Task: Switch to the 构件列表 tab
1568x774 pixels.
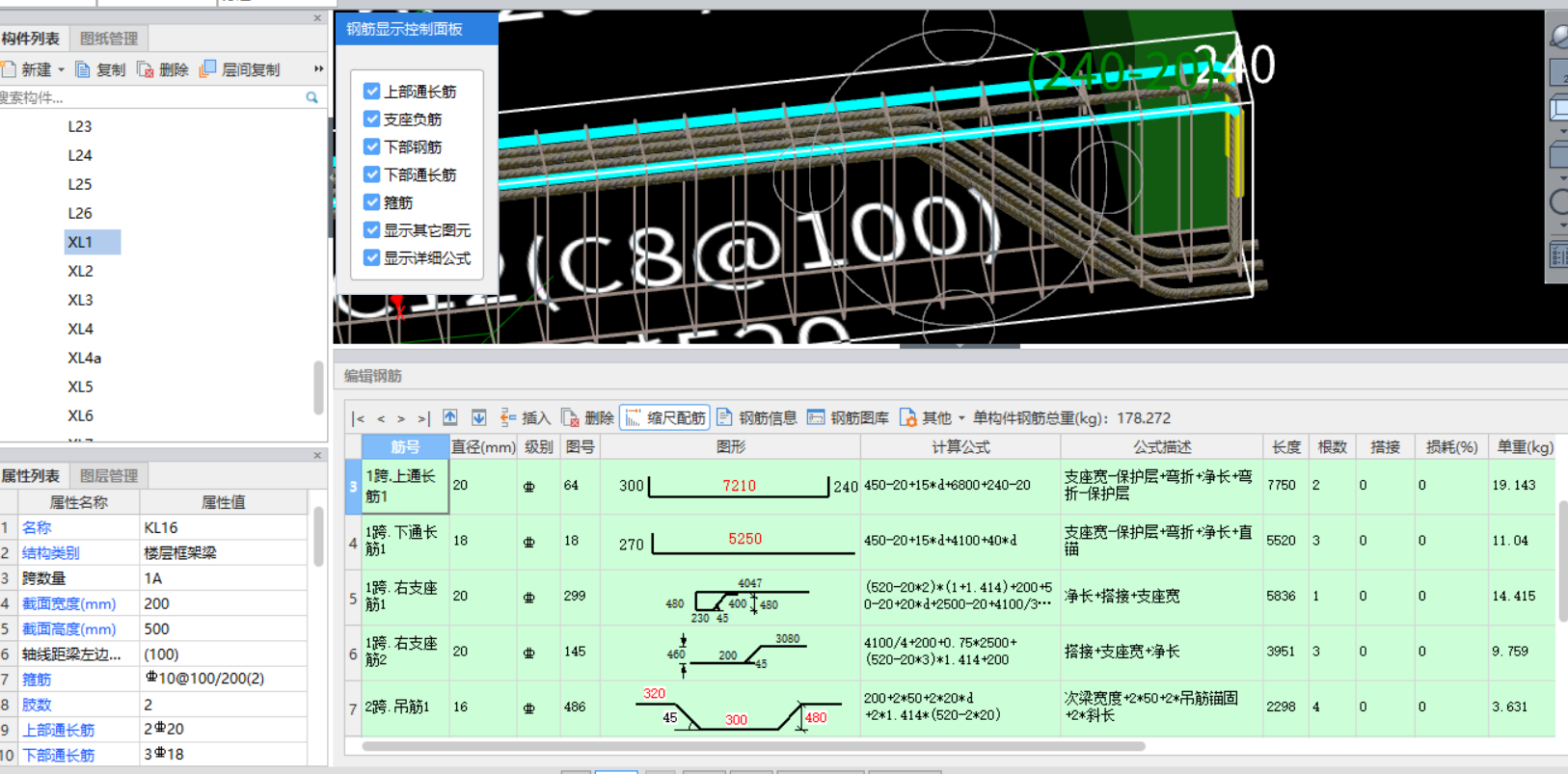Action: pyautogui.click(x=31, y=39)
